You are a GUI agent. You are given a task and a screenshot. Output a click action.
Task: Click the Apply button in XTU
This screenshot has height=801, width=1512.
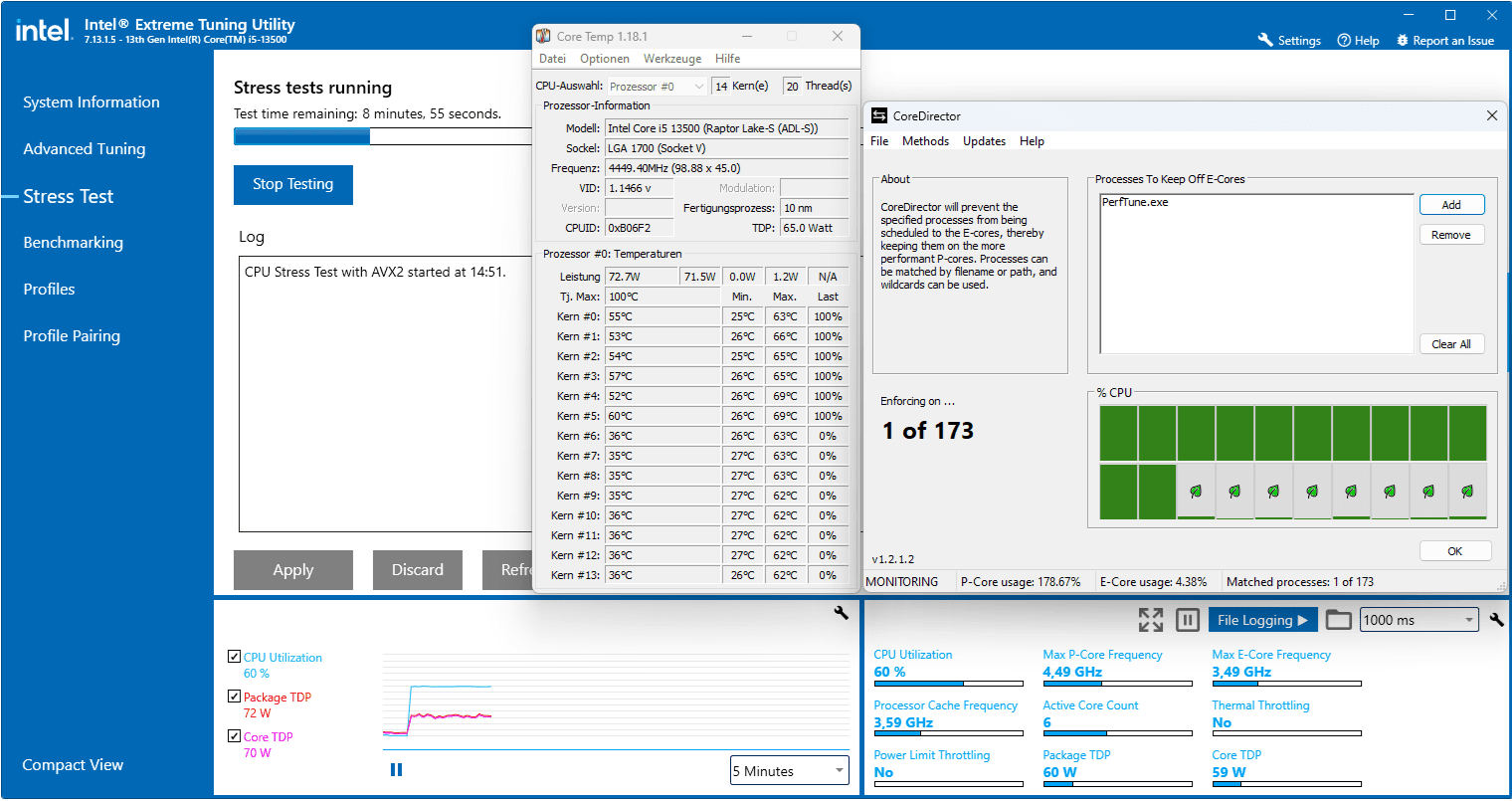coord(293,570)
